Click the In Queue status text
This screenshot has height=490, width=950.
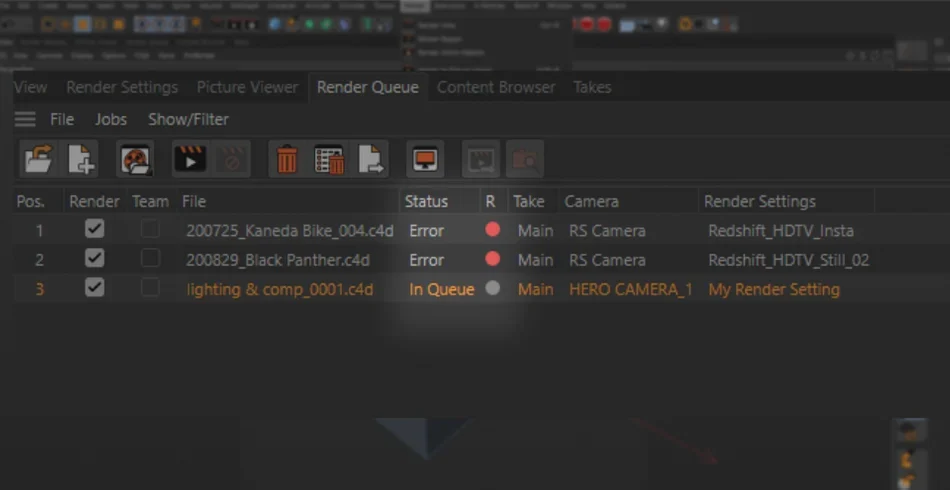coord(442,290)
